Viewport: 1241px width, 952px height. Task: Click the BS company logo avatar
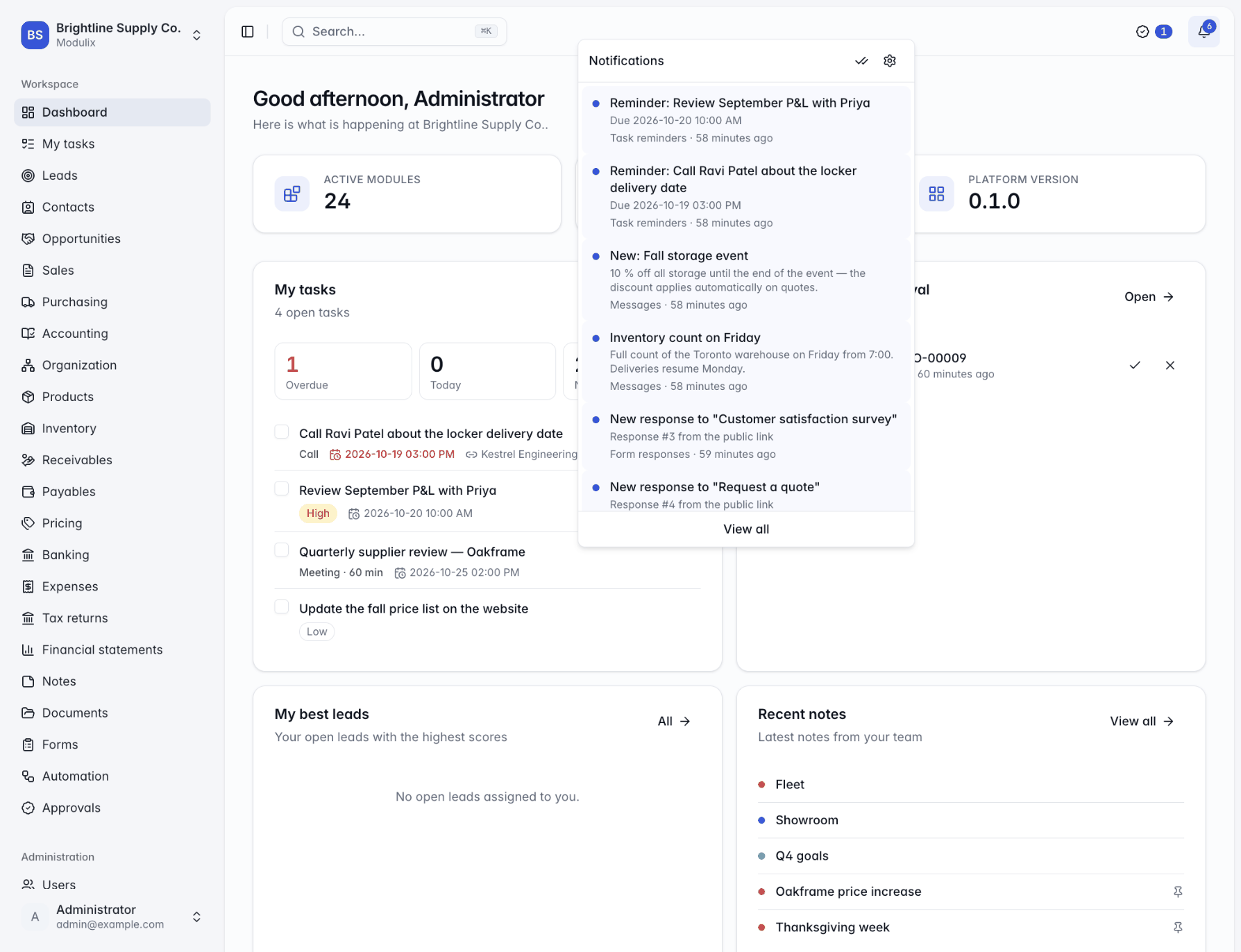click(x=35, y=35)
